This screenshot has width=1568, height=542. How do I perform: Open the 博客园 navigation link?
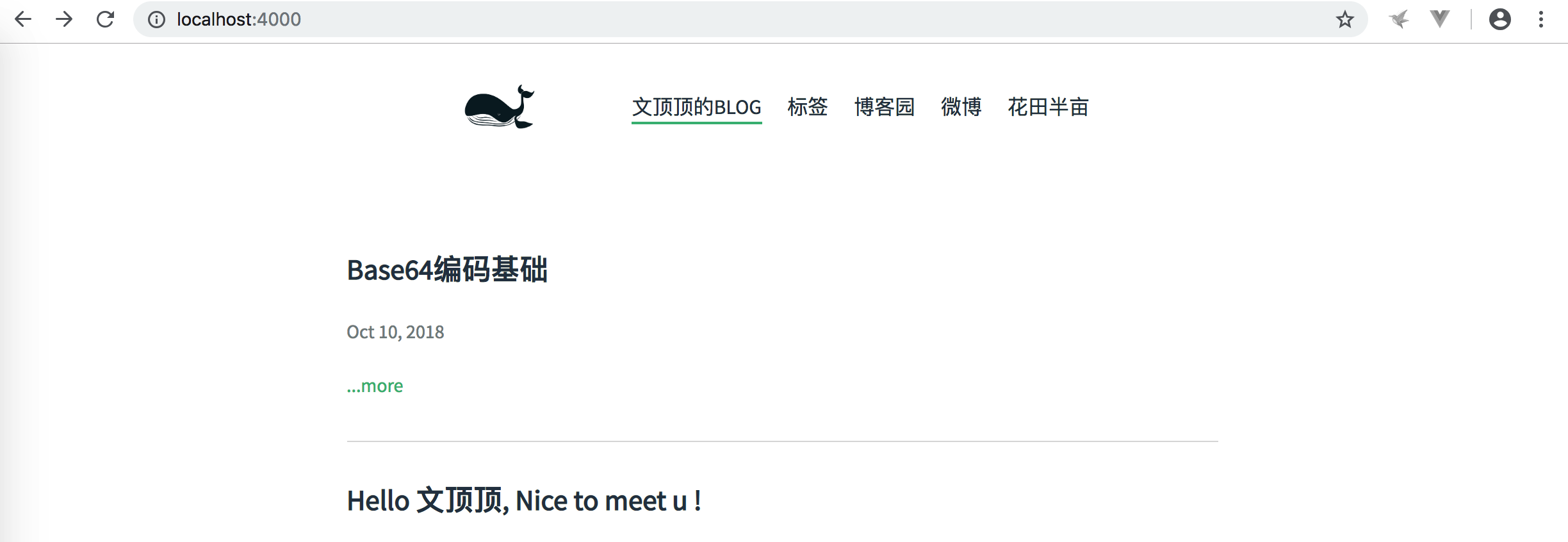[885, 107]
